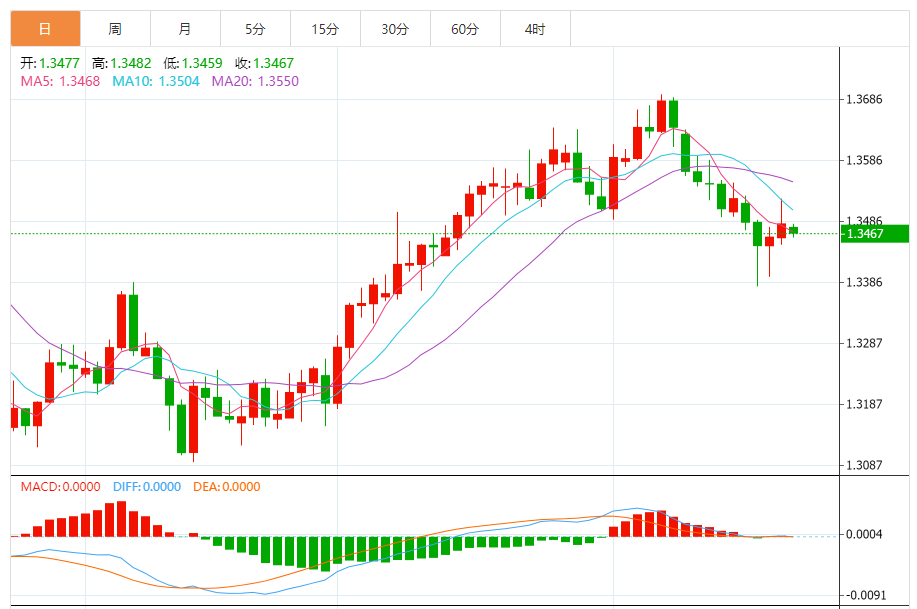Click the MA10: 1.3504 indicator label
The height and width of the screenshot is (609, 917).
tap(156, 81)
